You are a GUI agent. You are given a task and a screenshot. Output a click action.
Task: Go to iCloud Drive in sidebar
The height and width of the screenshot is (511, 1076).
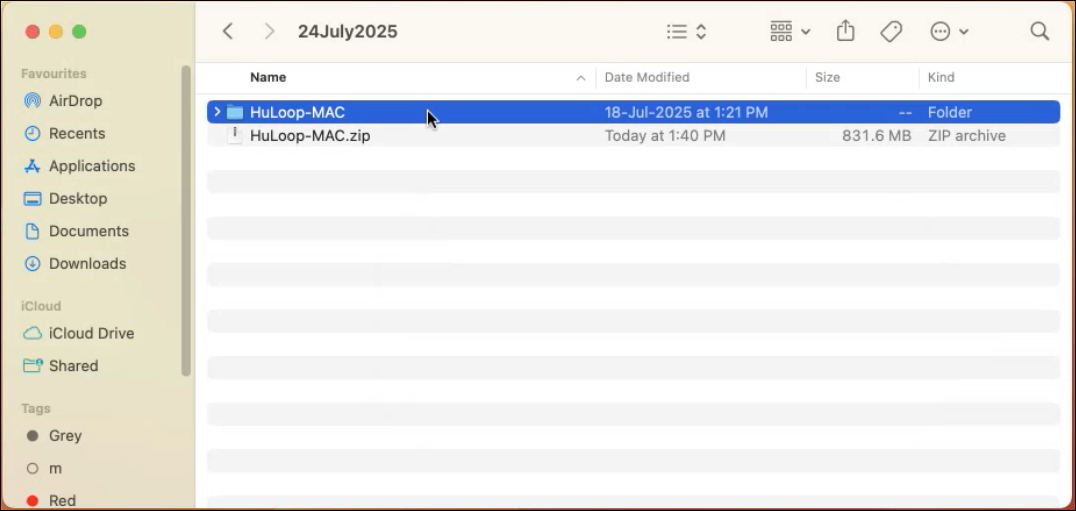click(x=91, y=333)
